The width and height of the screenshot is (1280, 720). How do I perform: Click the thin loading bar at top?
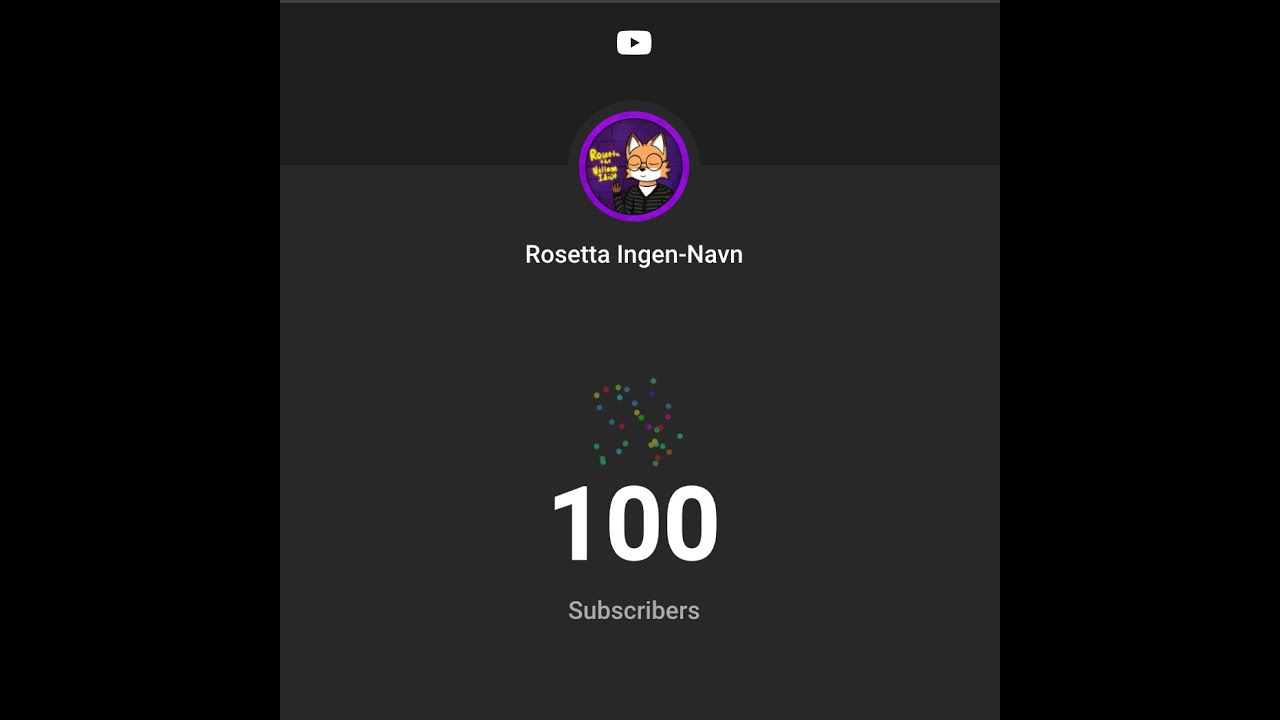click(x=640, y=2)
